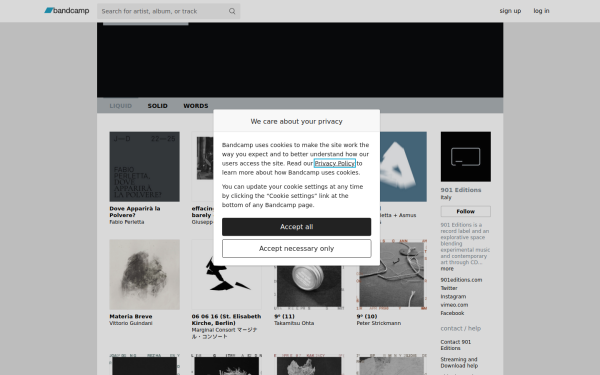Switch to the LIQUID tab
Screen dimensions: 600x375
121,106
